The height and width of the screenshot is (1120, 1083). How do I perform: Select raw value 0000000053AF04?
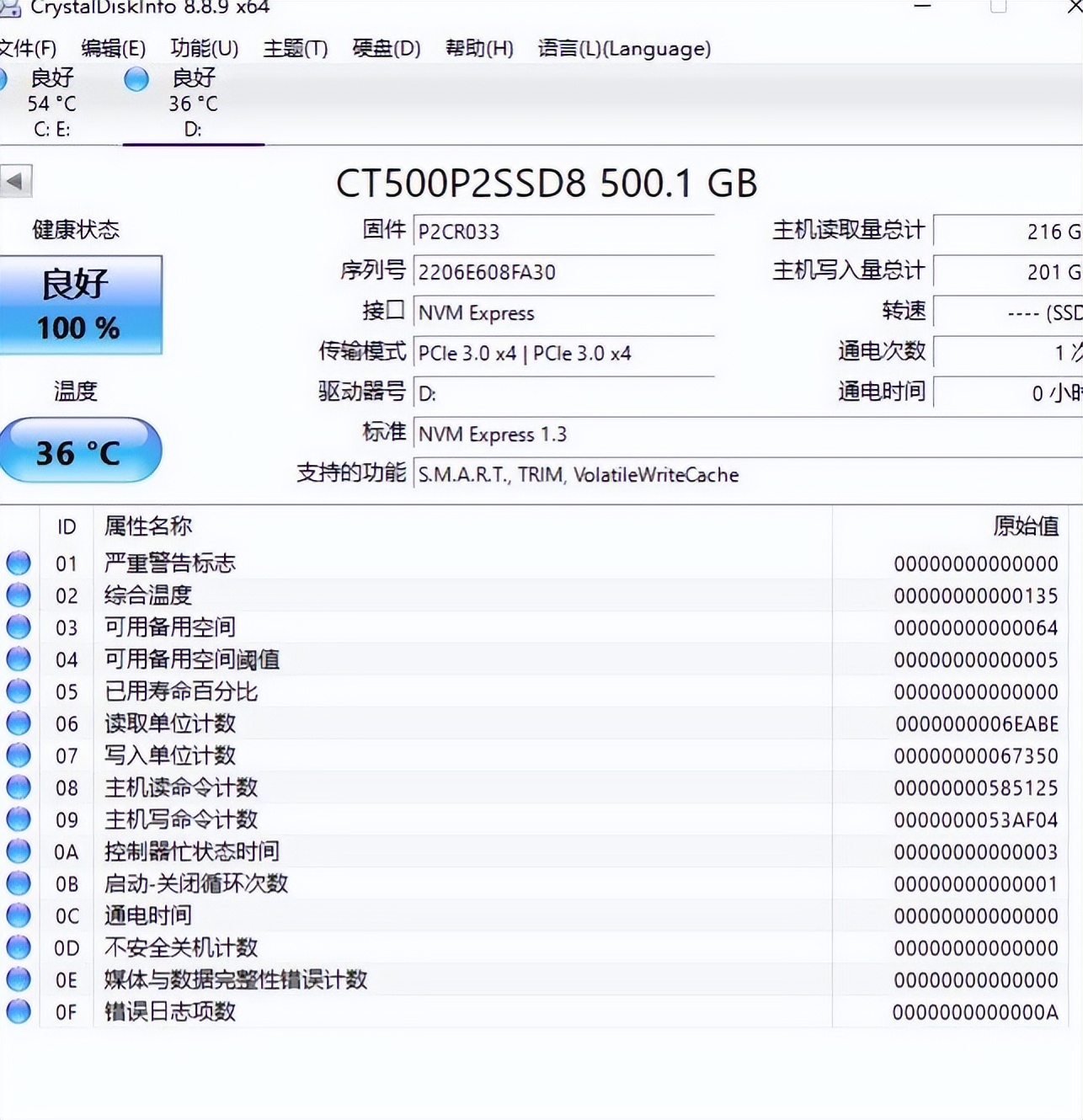click(976, 819)
